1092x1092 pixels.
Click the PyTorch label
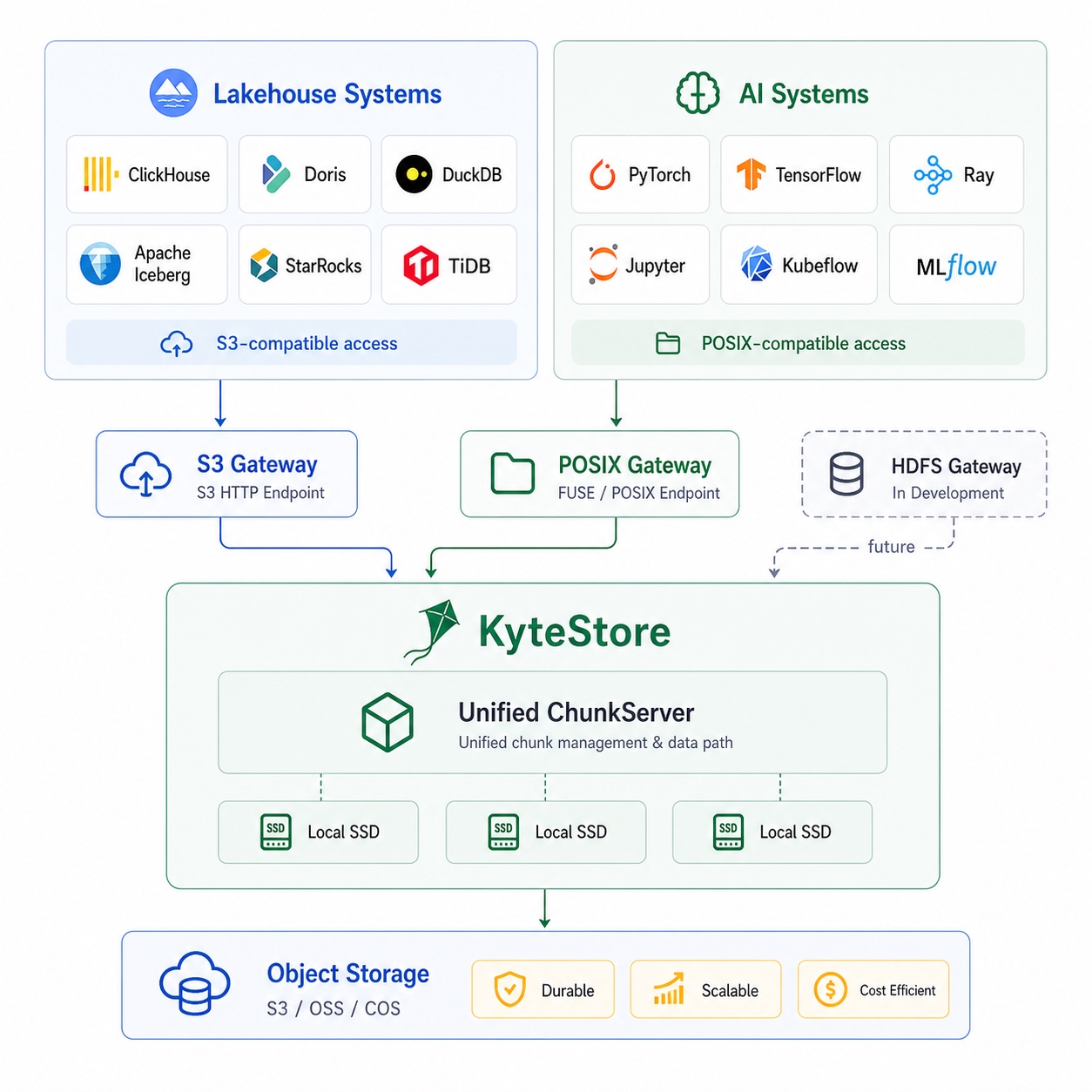[659, 175]
